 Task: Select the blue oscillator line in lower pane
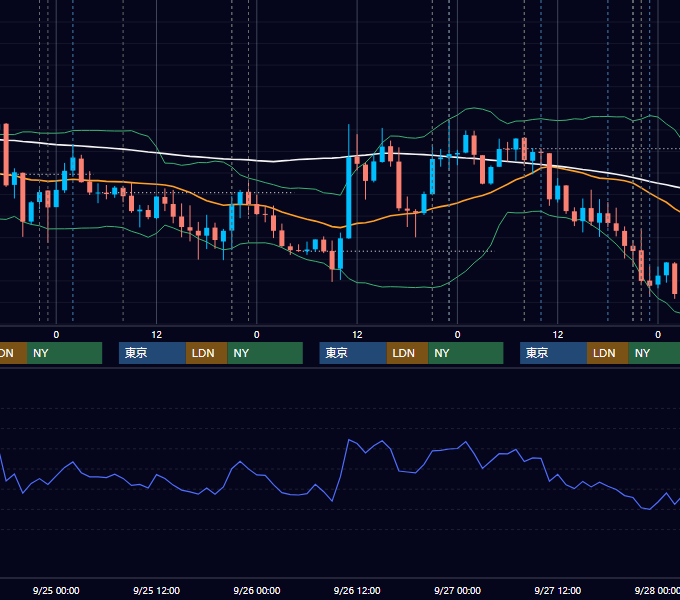coord(349,440)
